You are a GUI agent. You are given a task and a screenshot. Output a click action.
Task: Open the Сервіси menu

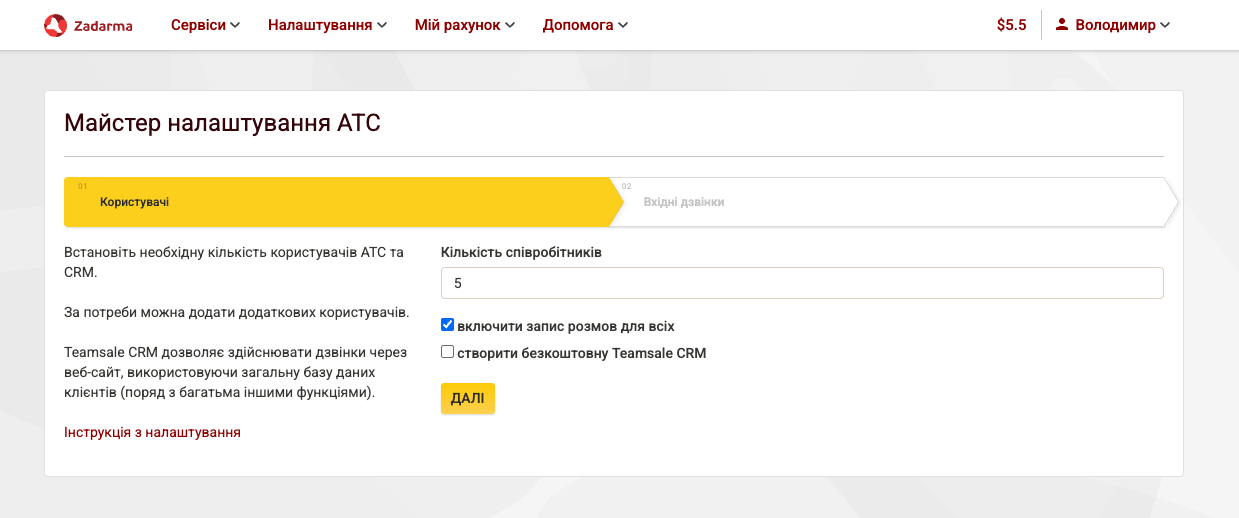click(x=198, y=25)
